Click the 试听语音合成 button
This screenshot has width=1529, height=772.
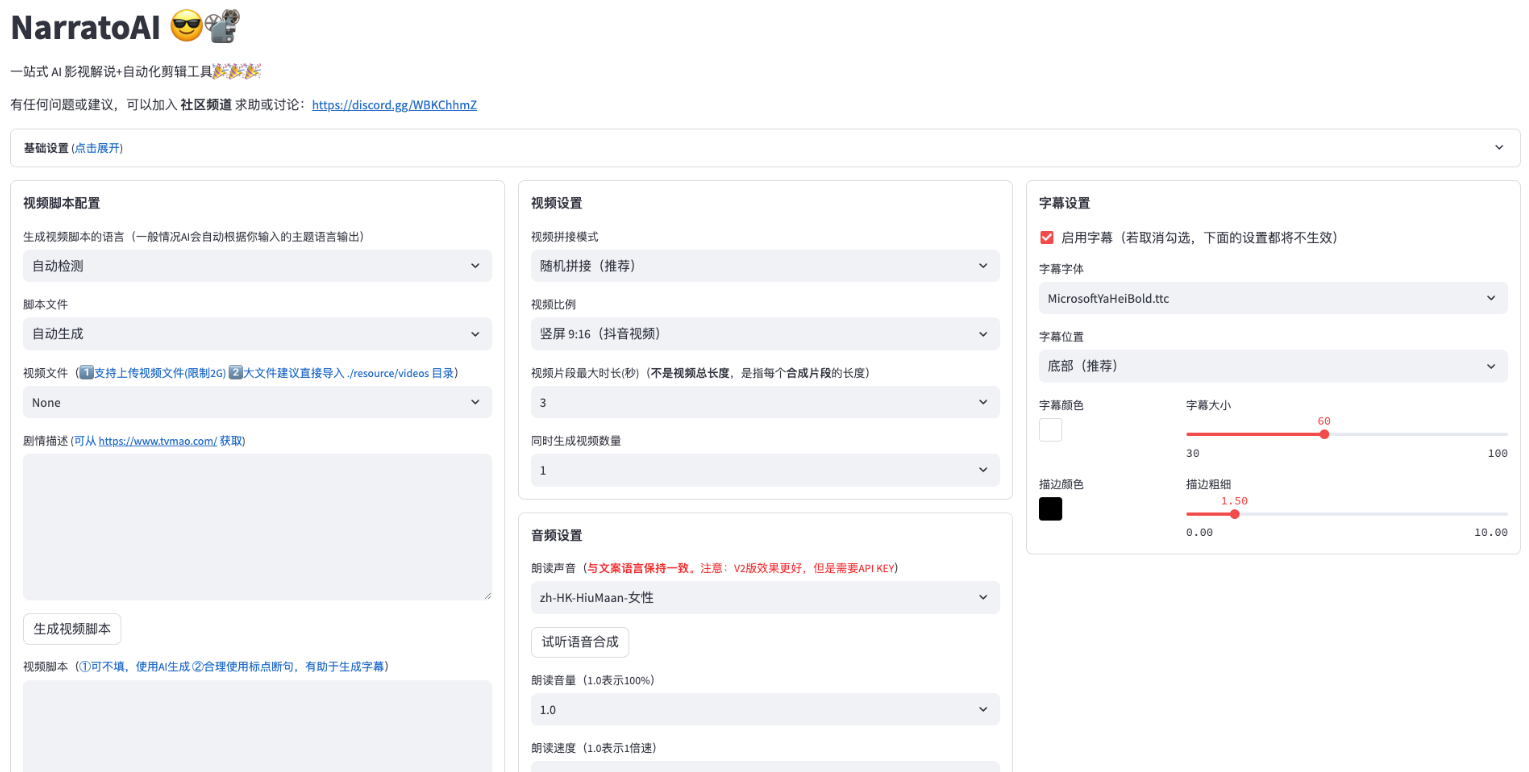click(580, 642)
